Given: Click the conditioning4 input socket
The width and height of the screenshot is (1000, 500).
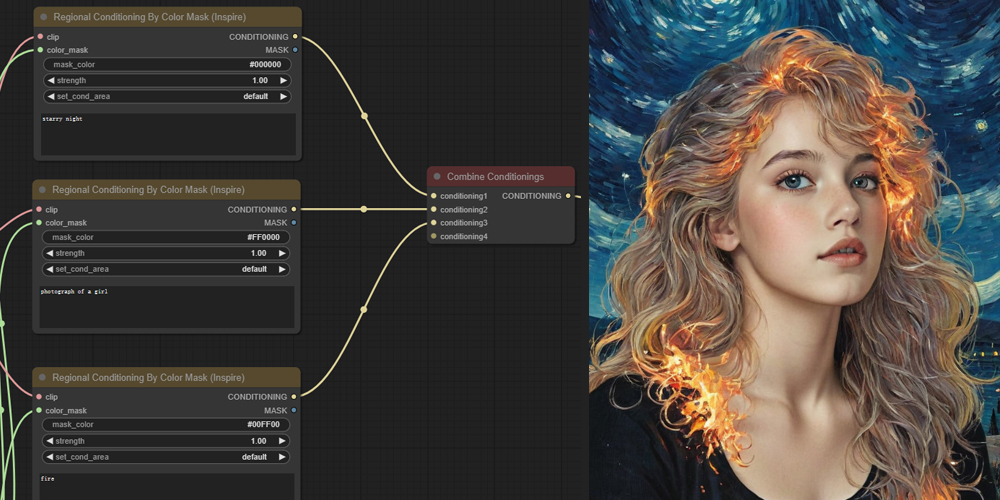Looking at the screenshot, I should (x=434, y=236).
